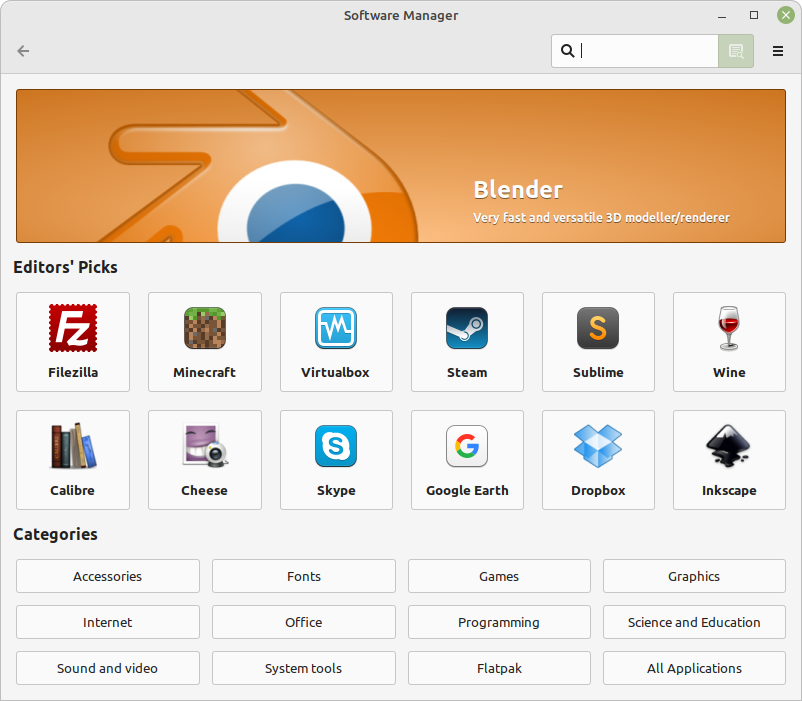Click the magnifier icon in search box
Screen dimensions: 802x701
click(x=567, y=51)
